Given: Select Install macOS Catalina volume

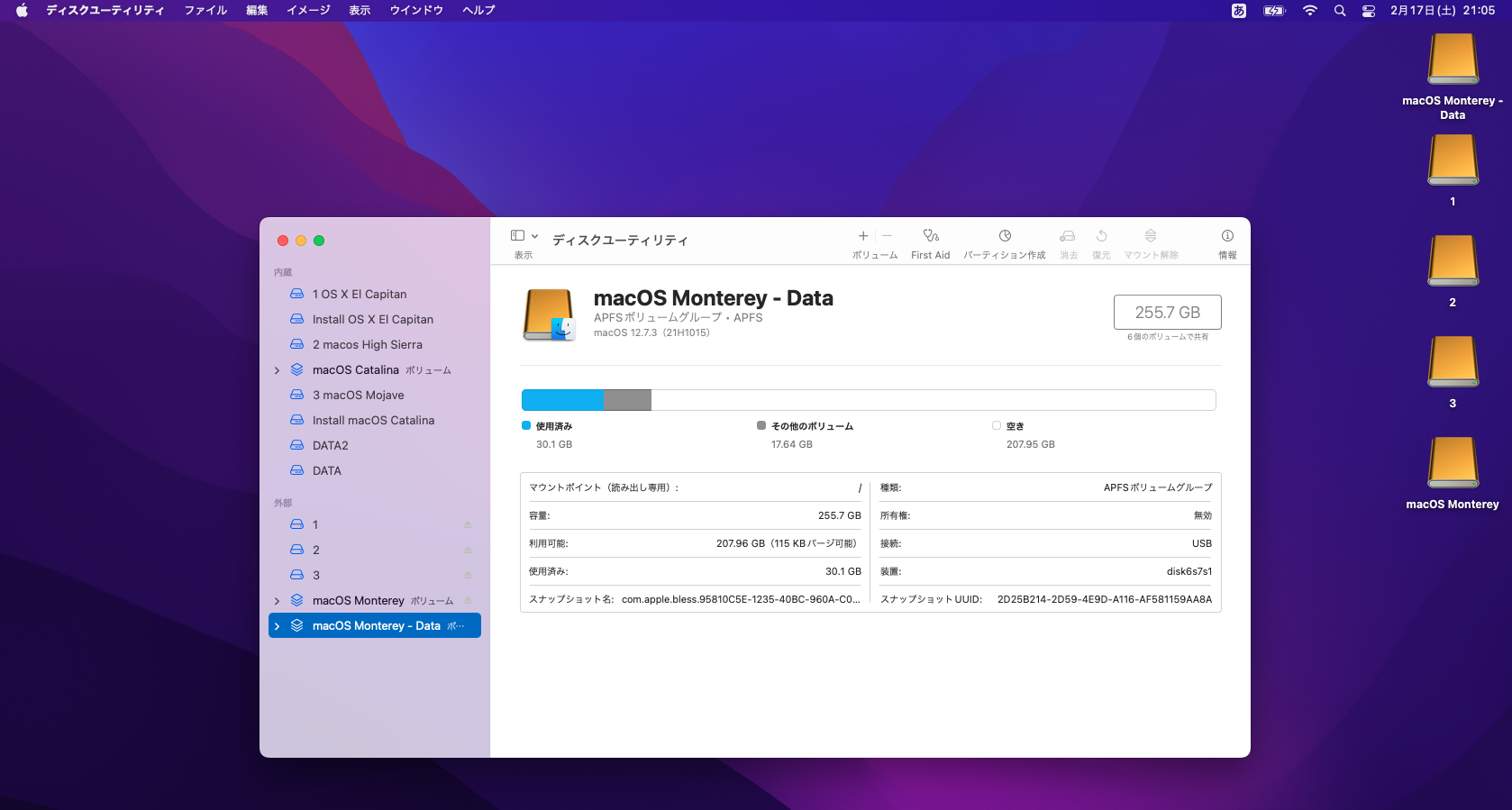Looking at the screenshot, I should click(375, 420).
